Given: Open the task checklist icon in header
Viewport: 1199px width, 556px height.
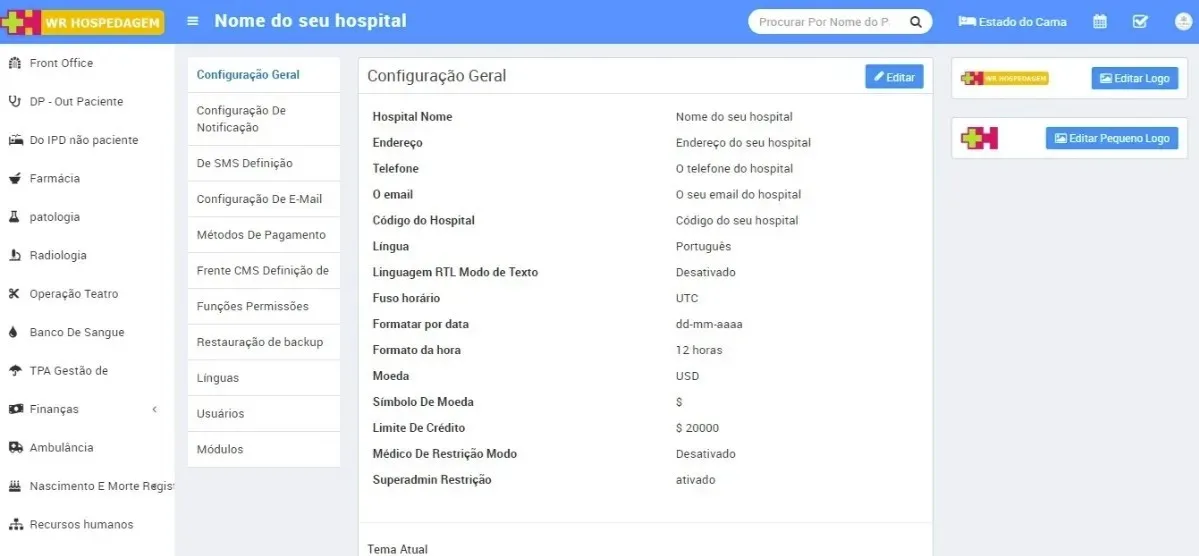Looking at the screenshot, I should [x=1140, y=21].
